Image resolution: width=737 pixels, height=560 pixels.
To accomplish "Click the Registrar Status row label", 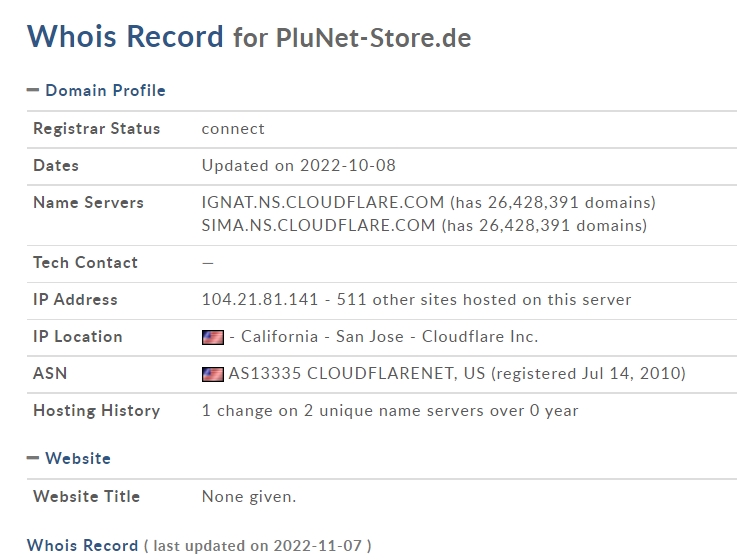I will pyautogui.click(x=96, y=128).
